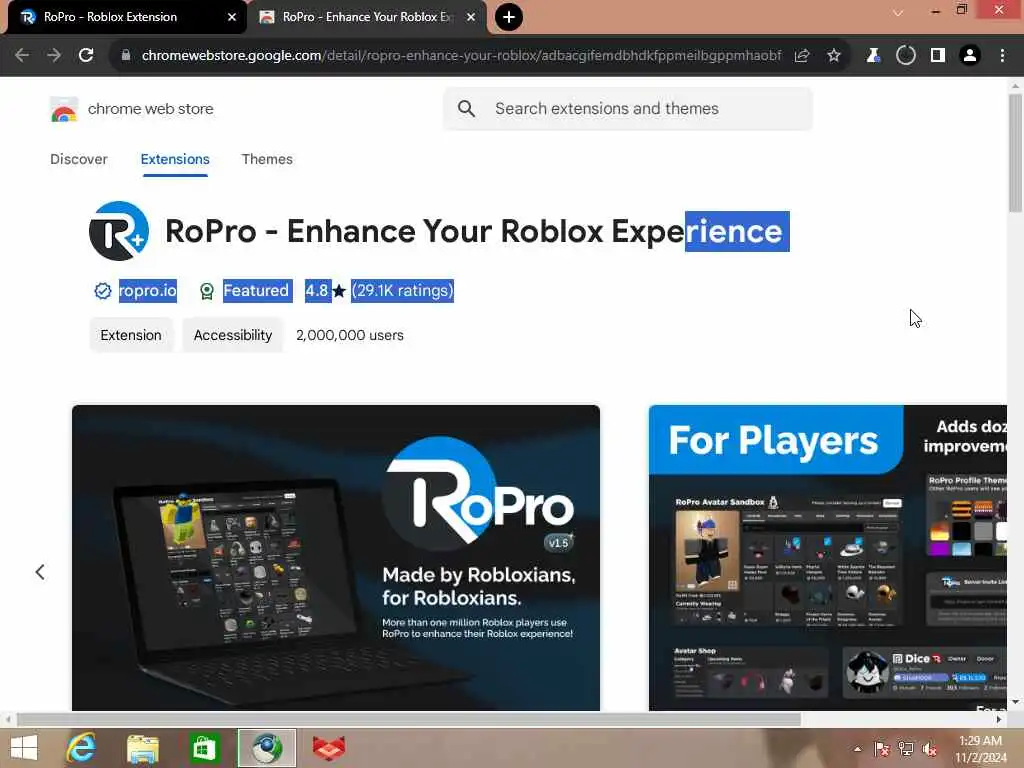Viewport: 1024px width, 768px height.
Task: Click the Featured label
Action: pyautogui.click(x=256, y=291)
